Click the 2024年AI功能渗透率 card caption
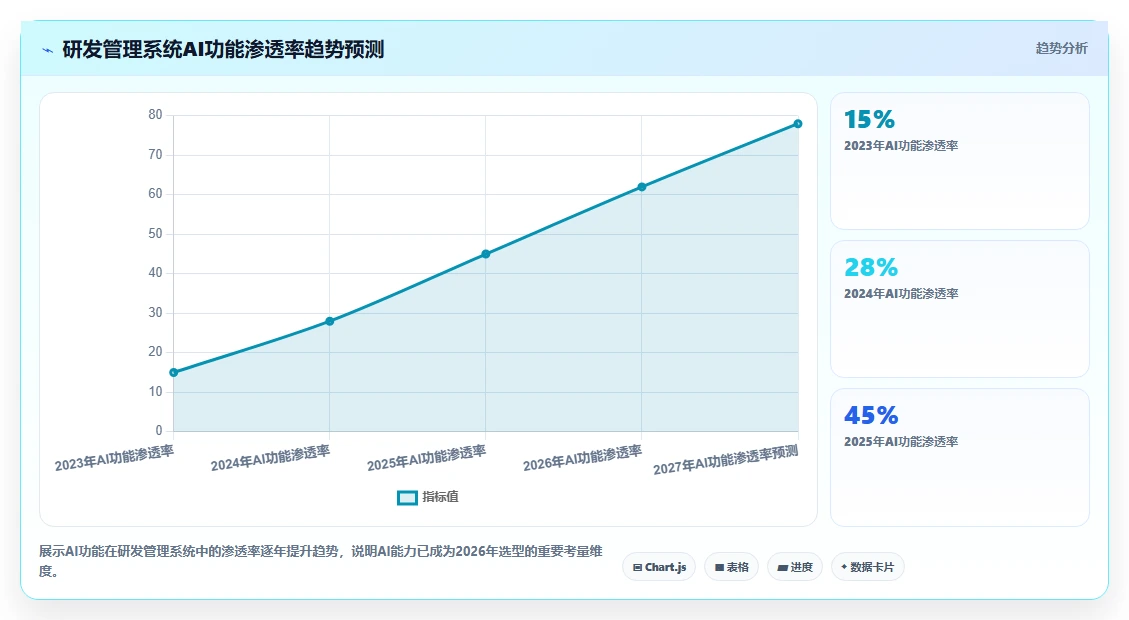1129x620 pixels. pos(901,294)
